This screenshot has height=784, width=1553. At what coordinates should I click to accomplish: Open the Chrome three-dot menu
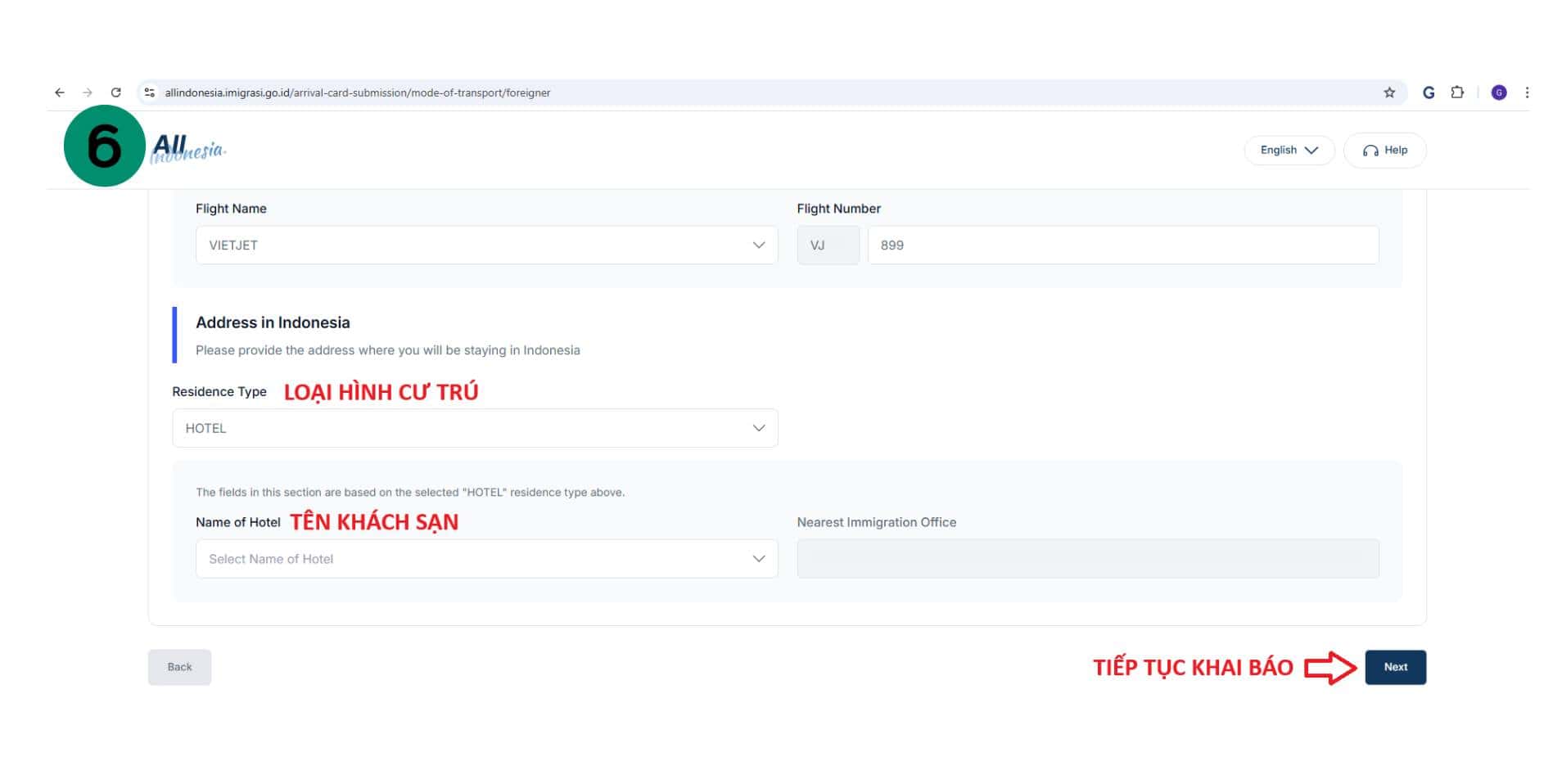tap(1527, 92)
